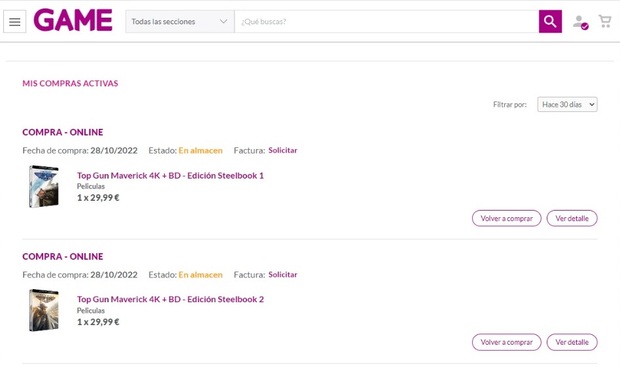Open the user account icon
The width and height of the screenshot is (620, 367).
pyautogui.click(x=580, y=22)
